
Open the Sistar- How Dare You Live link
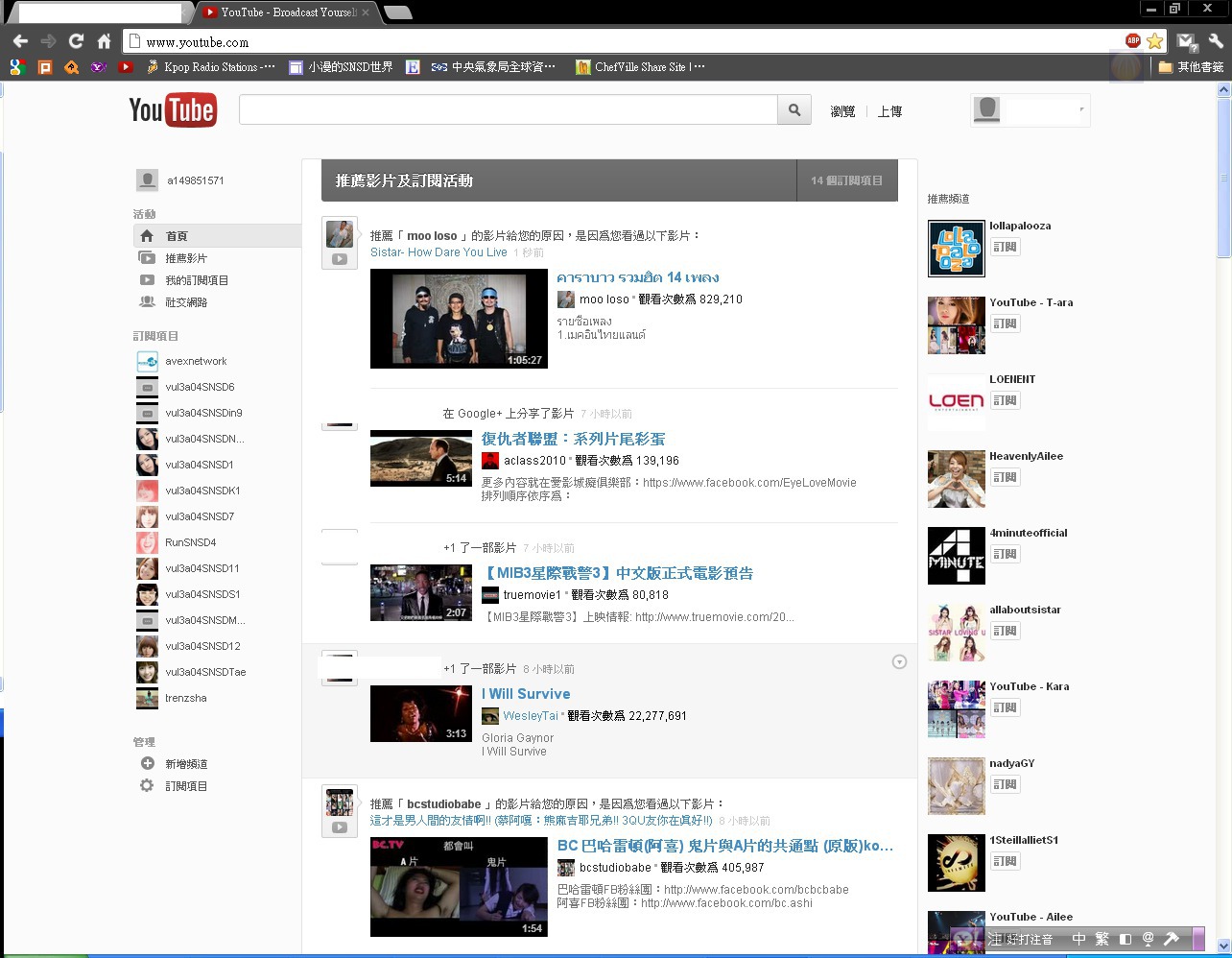click(x=438, y=252)
